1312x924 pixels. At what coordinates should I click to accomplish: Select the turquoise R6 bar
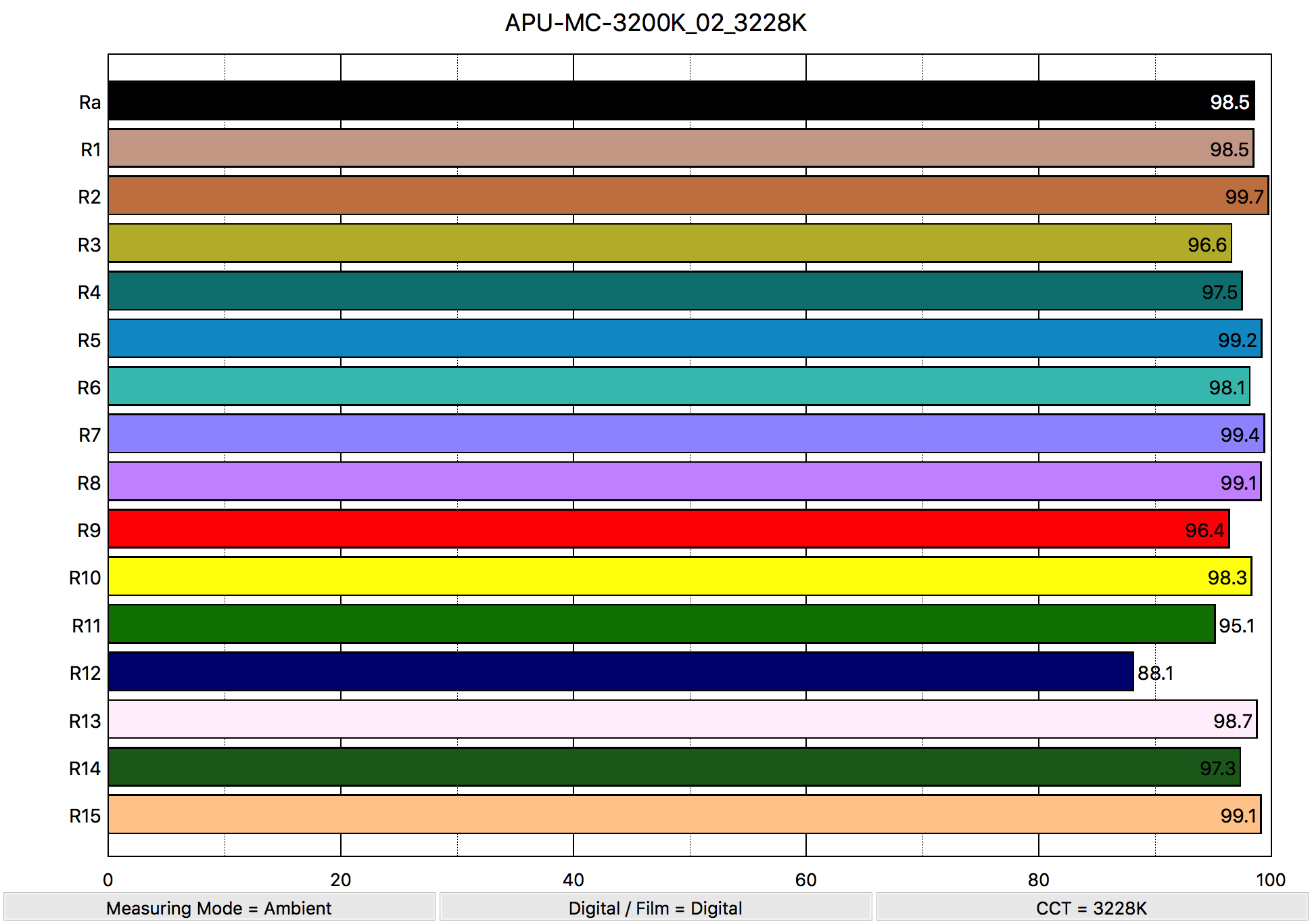[x=676, y=386]
